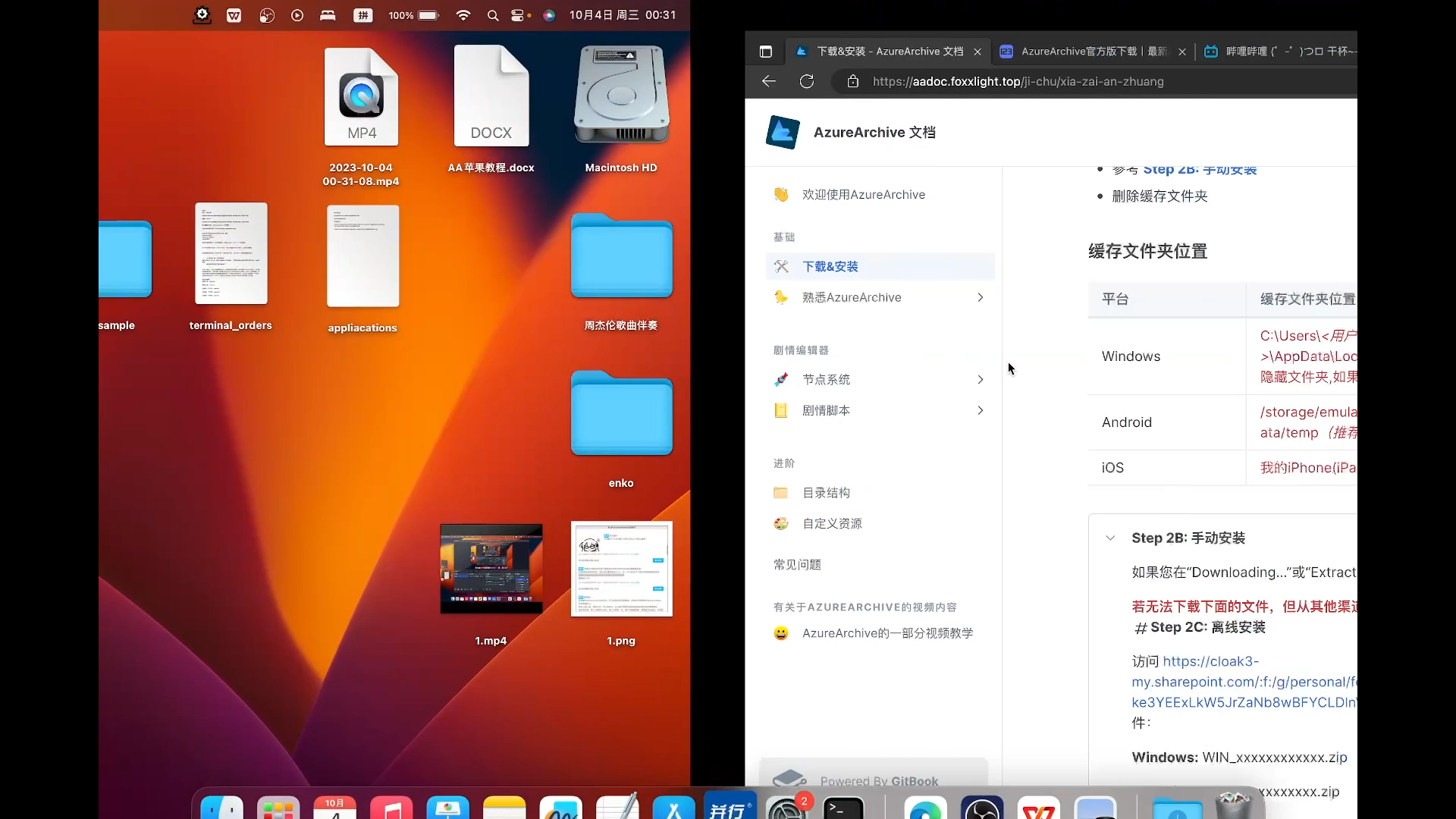Image resolution: width=1456 pixels, height=819 pixels.
Task: Expand the 剧情脚本 sidebar chevron
Action: coord(981,410)
